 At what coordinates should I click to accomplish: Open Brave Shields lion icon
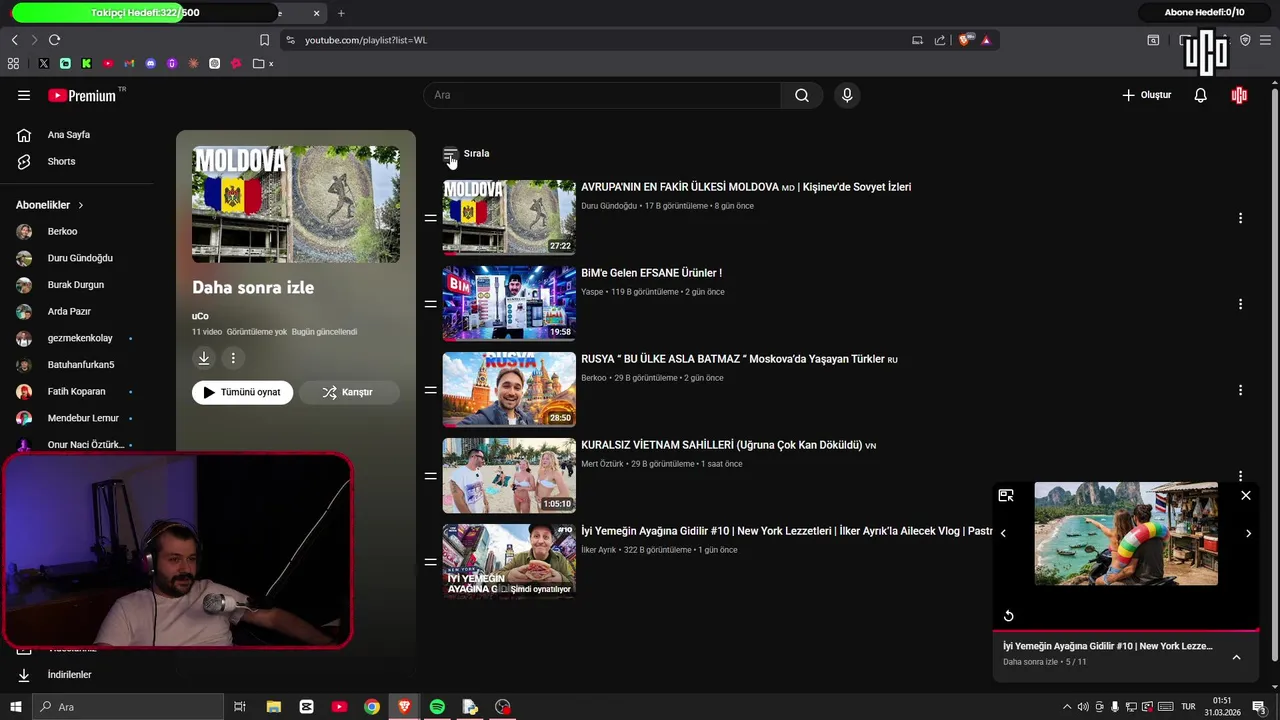964,40
